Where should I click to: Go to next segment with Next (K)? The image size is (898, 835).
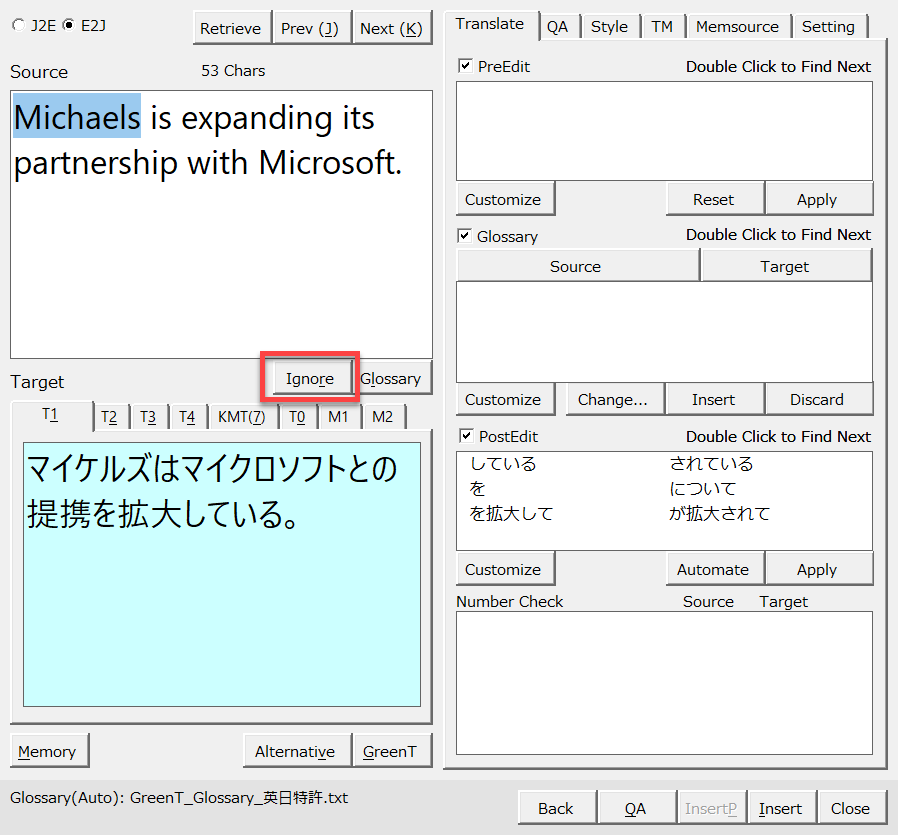390,28
